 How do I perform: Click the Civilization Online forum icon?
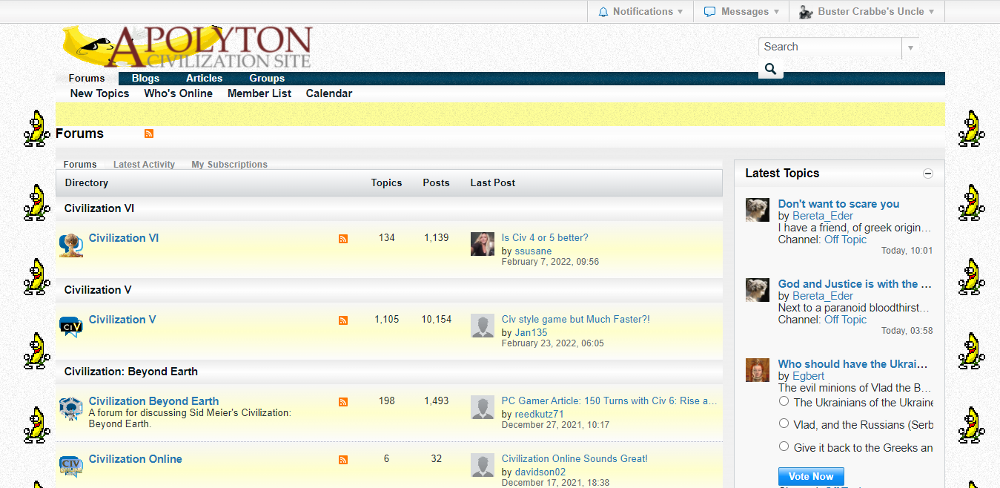(x=70, y=466)
